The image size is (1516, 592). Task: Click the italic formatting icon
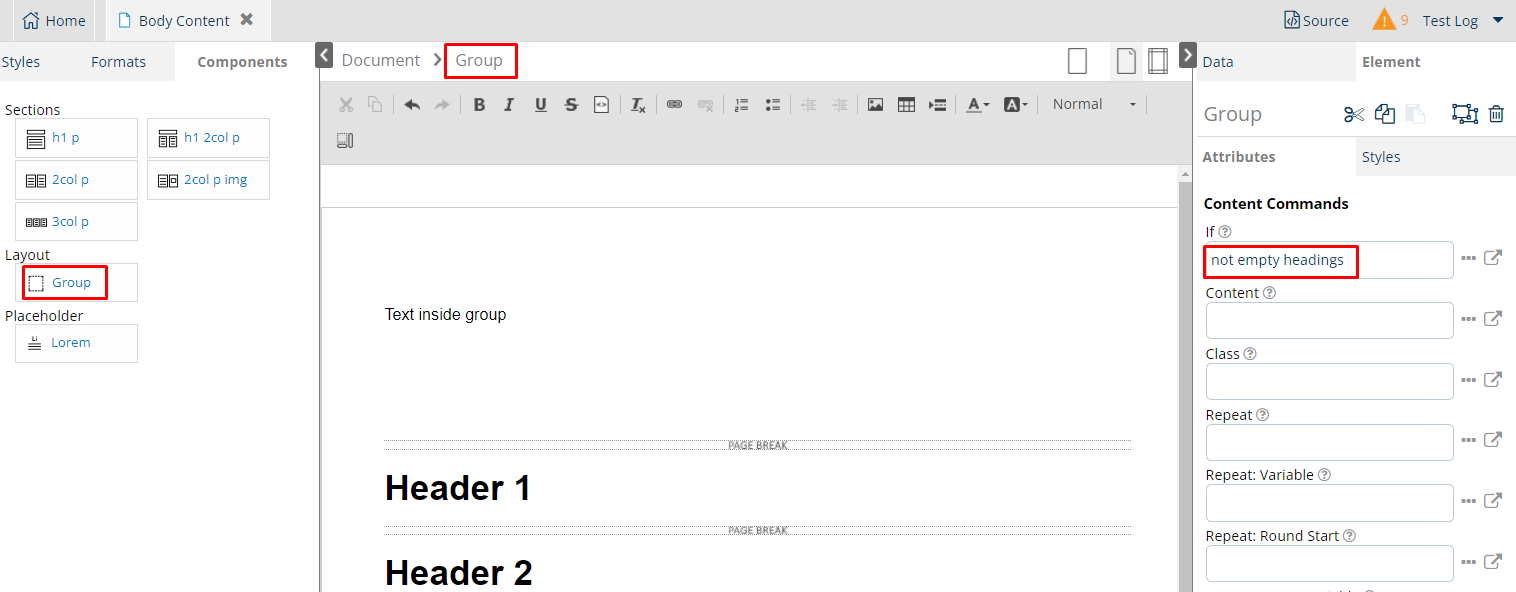click(509, 105)
